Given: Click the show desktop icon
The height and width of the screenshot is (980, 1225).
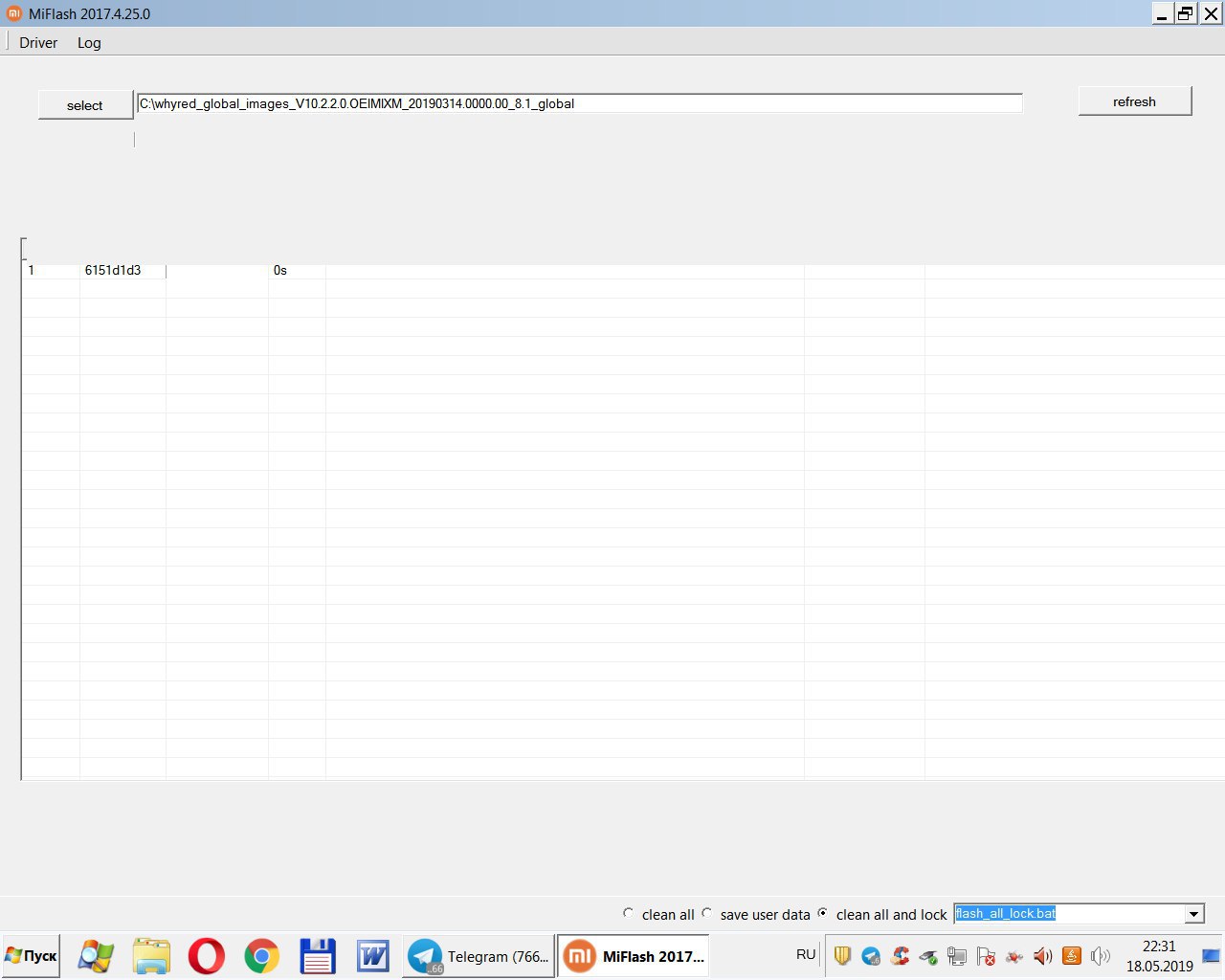Looking at the screenshot, I should (x=1212, y=955).
